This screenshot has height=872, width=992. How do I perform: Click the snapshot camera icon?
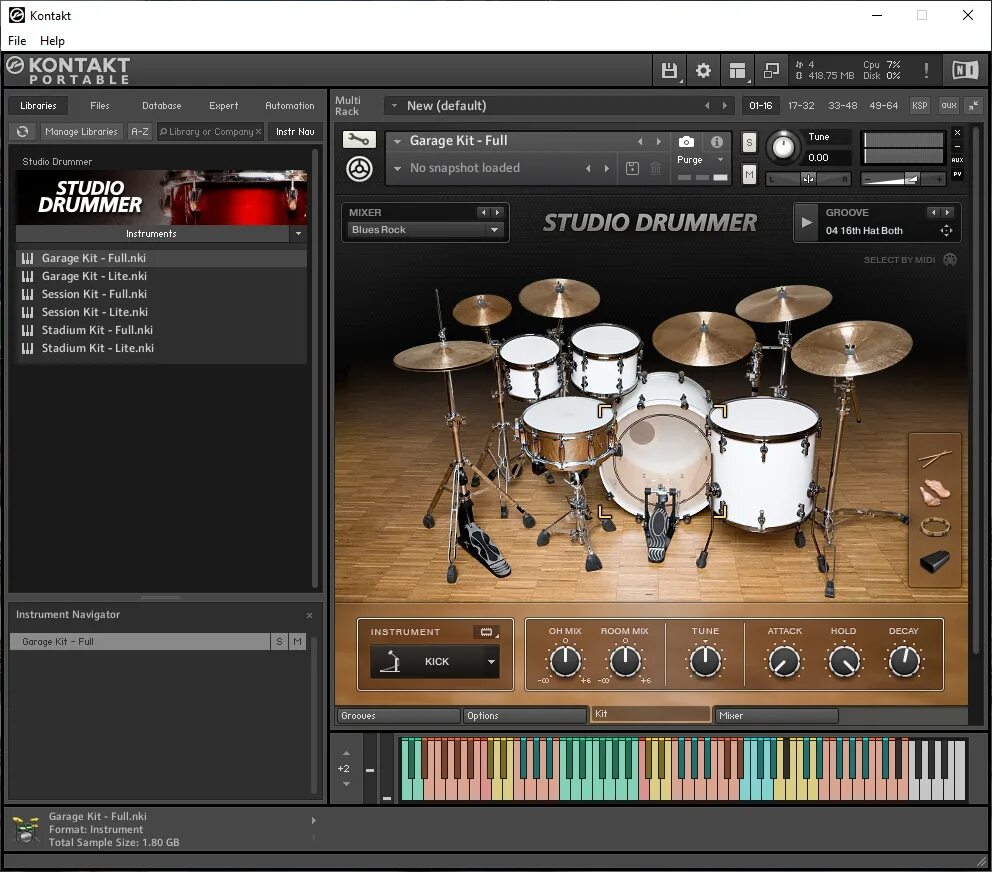pos(686,142)
